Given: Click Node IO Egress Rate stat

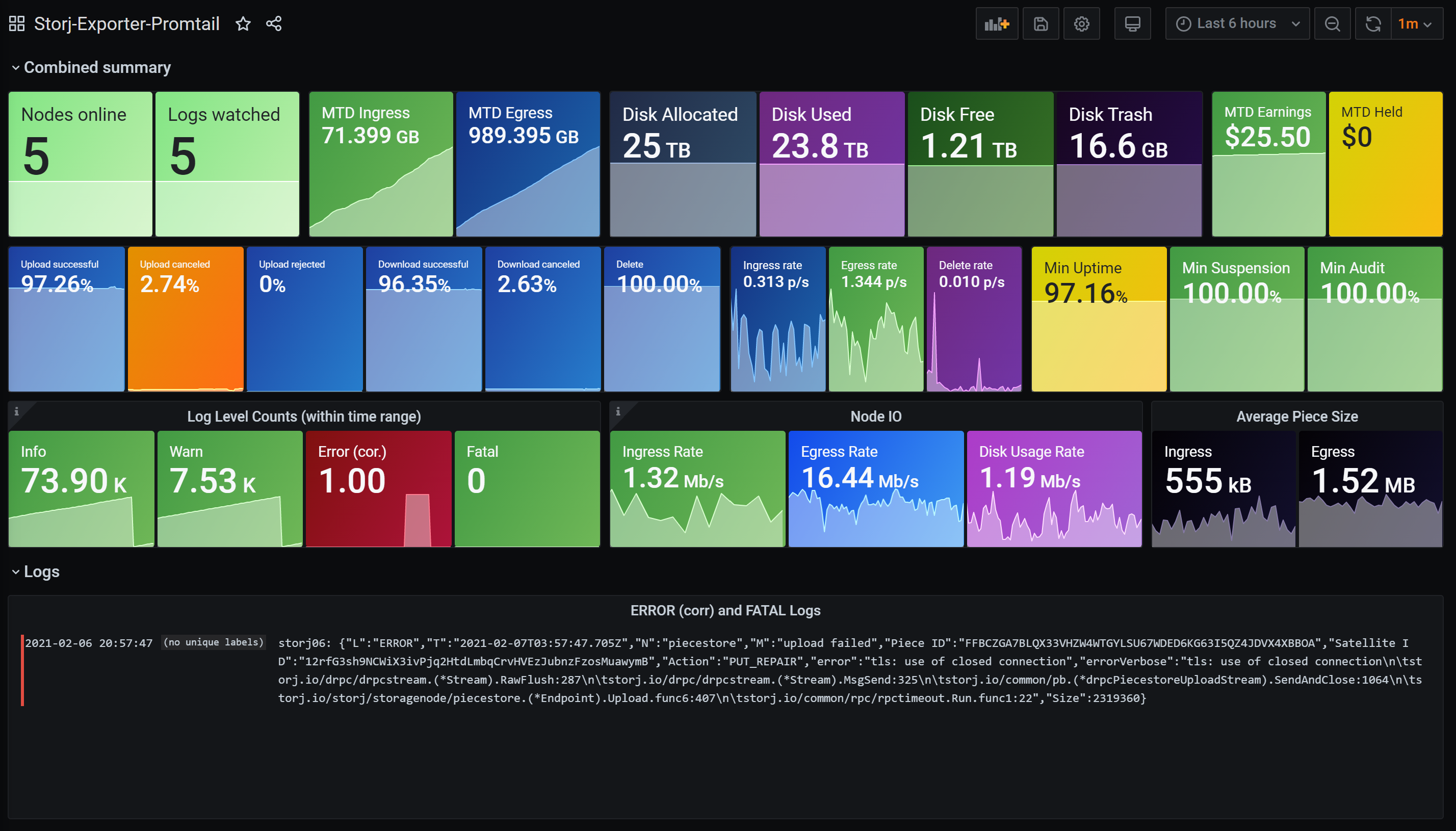Looking at the screenshot, I should click(876, 489).
